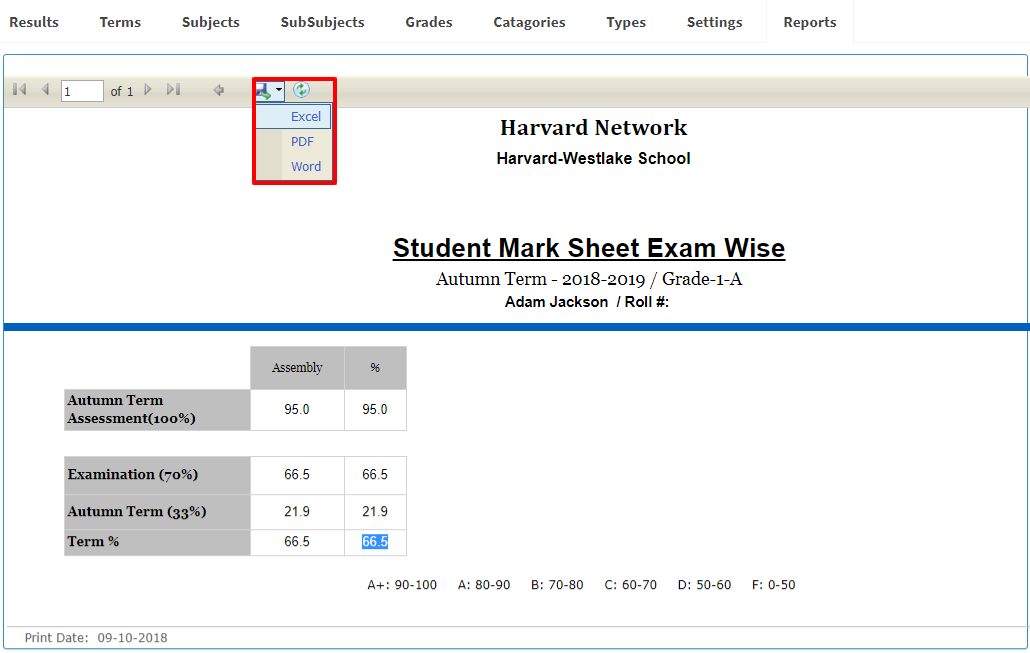Click the 'of 1' page count text
1030x653 pixels.
click(x=122, y=91)
